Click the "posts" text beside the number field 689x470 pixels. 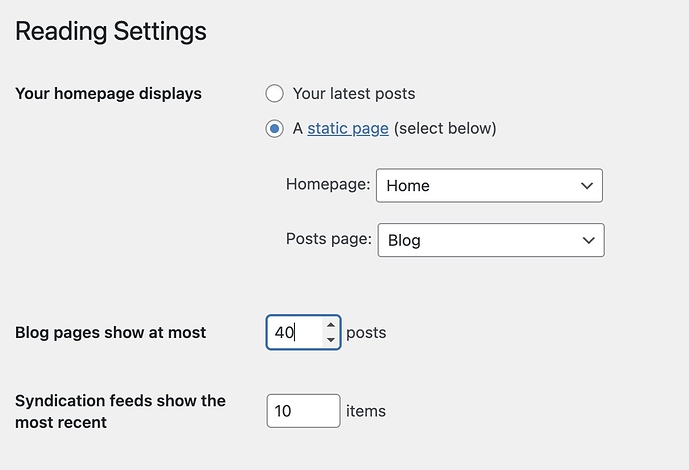(x=366, y=333)
